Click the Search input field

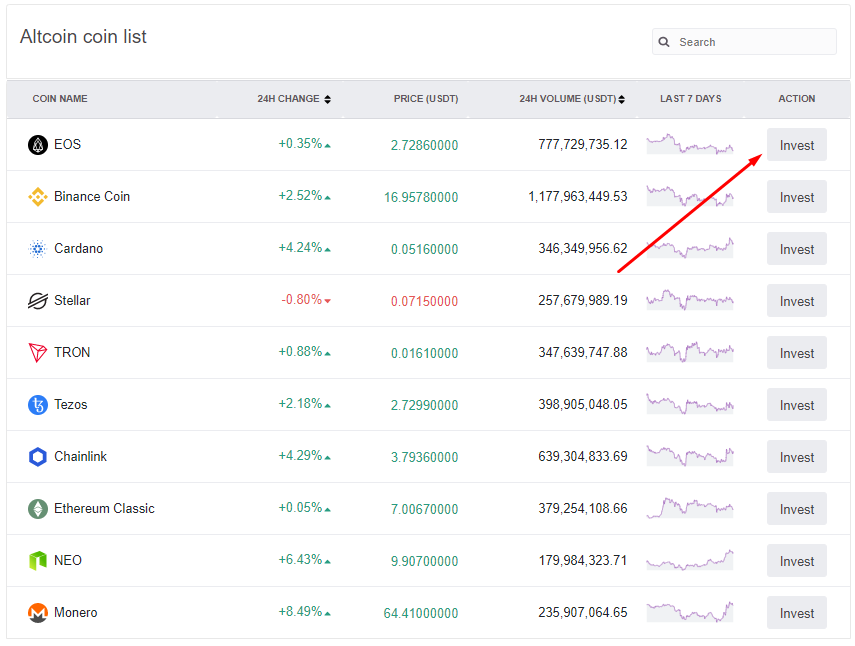pyautogui.click(x=744, y=42)
